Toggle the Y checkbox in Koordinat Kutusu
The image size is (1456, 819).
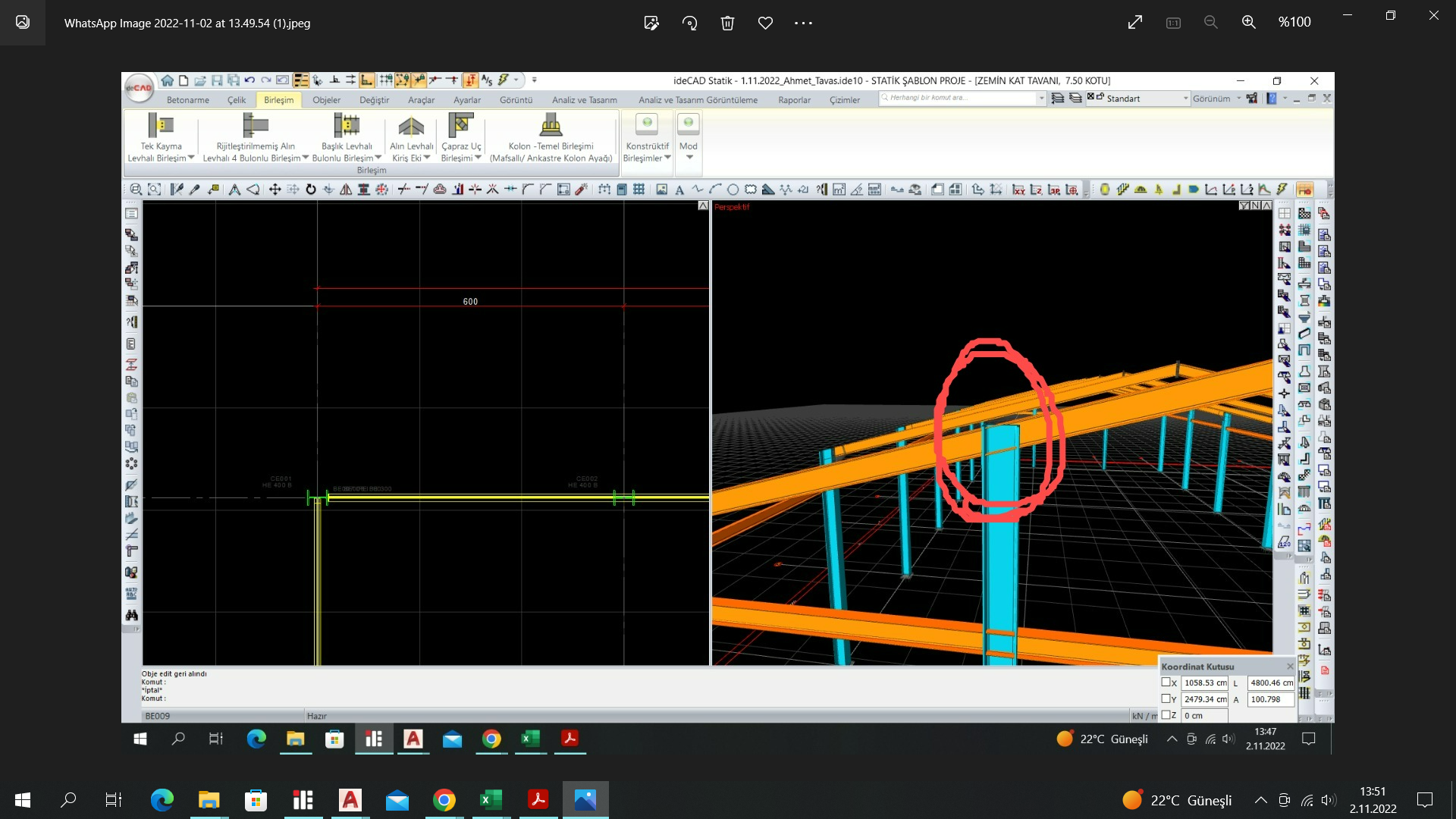[x=1166, y=699]
